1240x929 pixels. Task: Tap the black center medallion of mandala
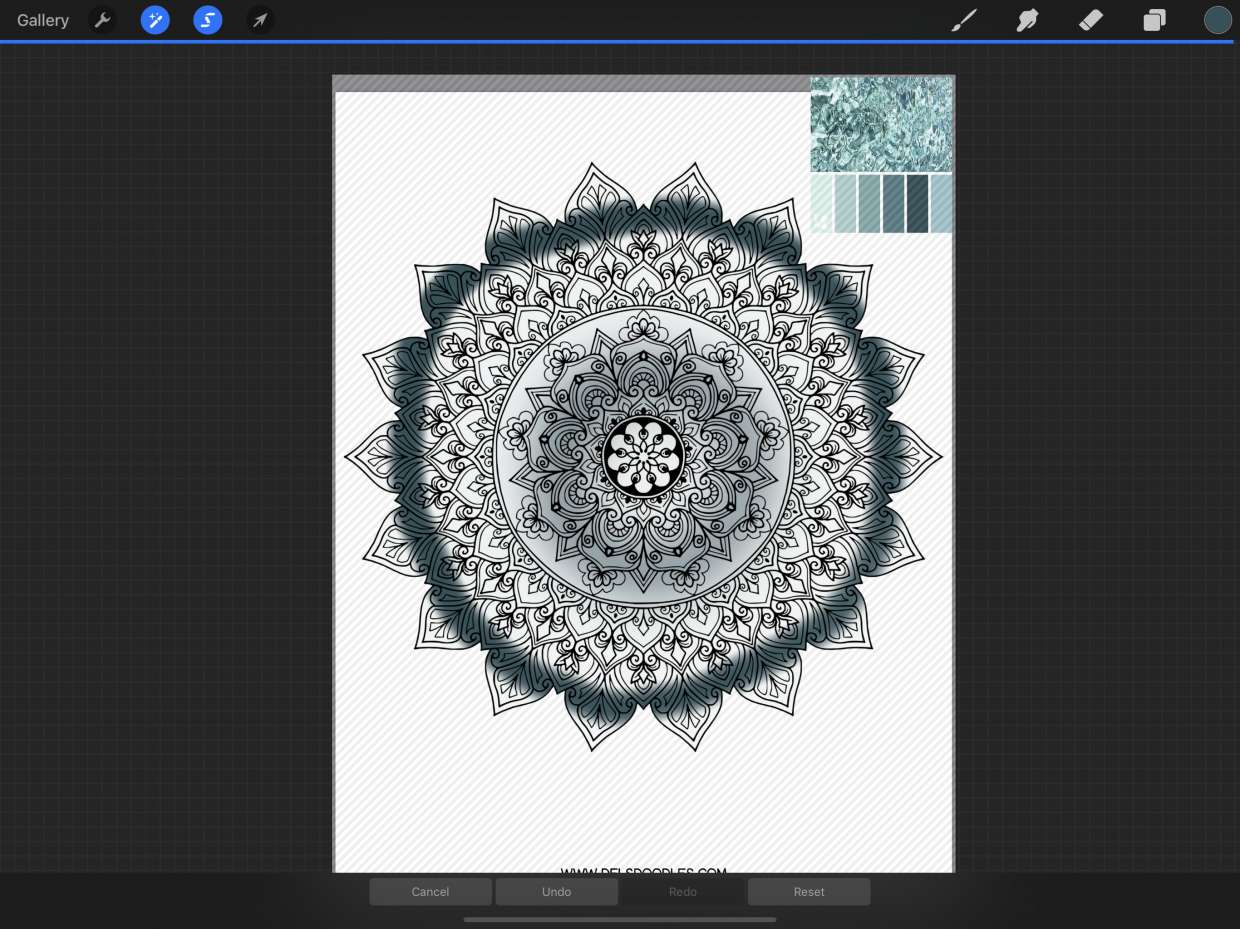pos(643,456)
